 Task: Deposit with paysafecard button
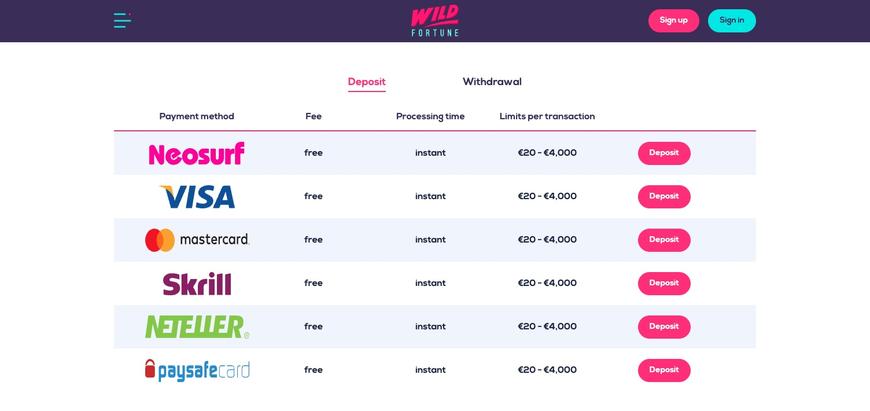tap(664, 370)
